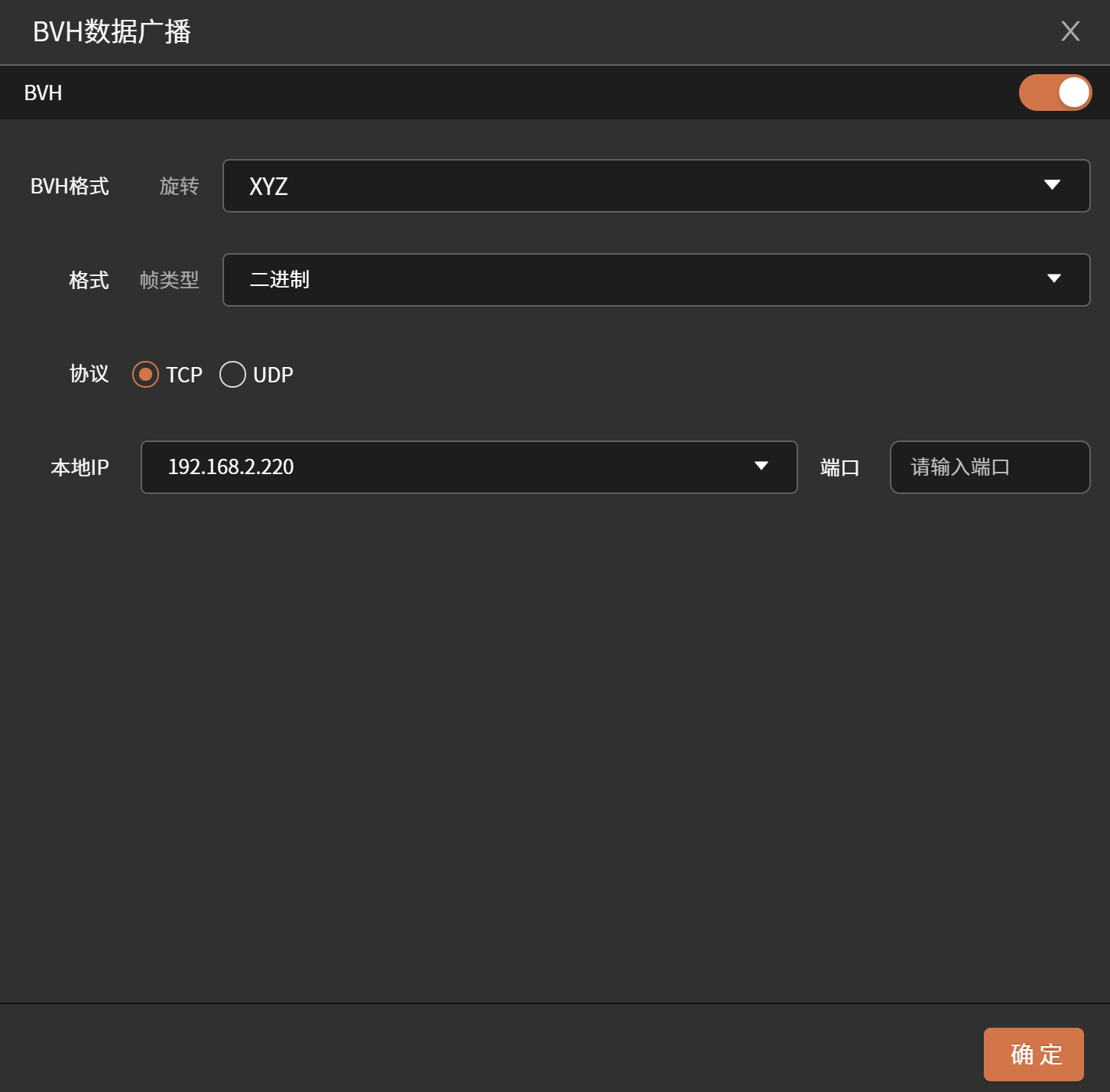Click the BVH section header label
The width and height of the screenshot is (1110, 1092).
(x=43, y=93)
